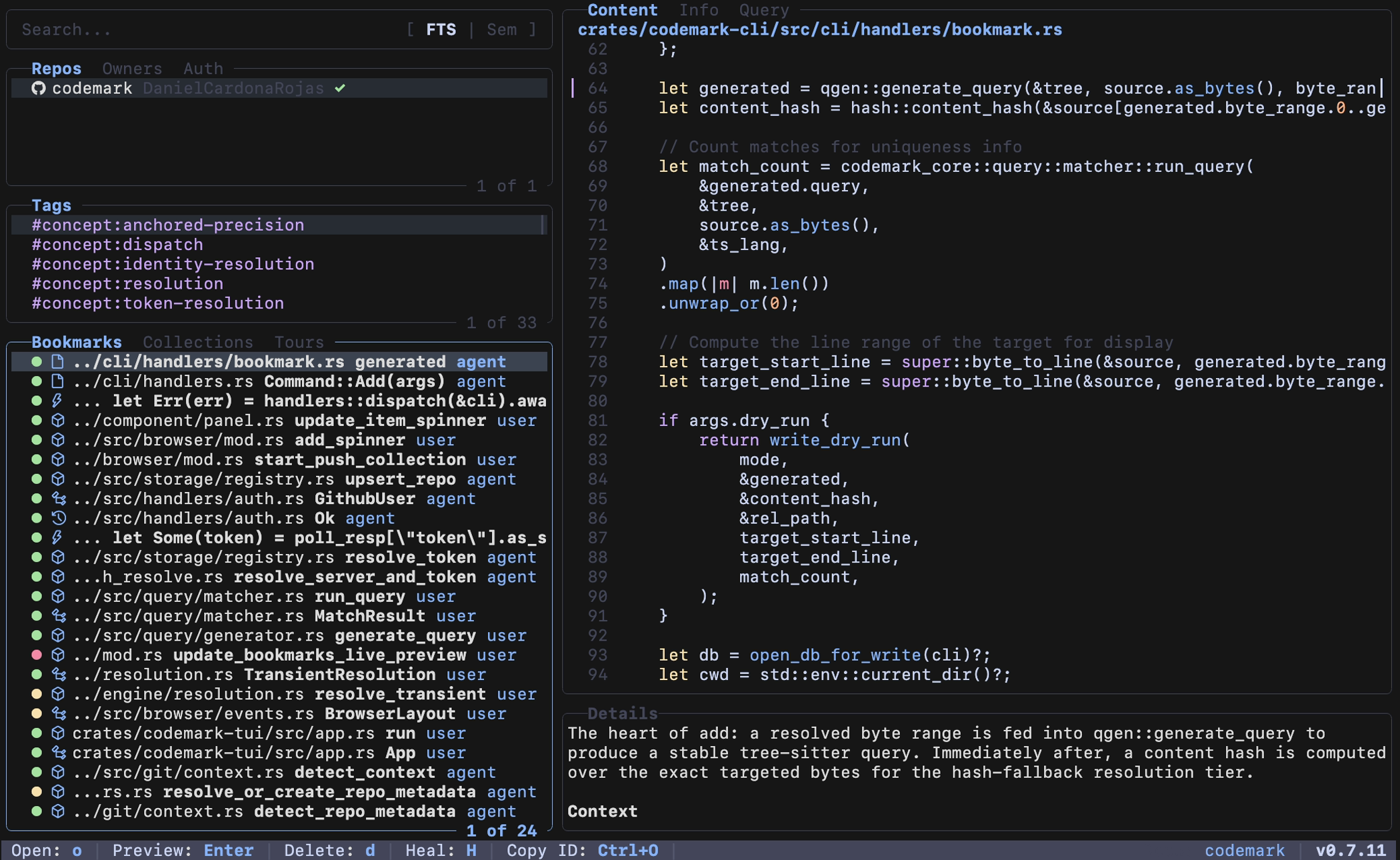Click the lightning icon on handlers::dispatch row

(58, 401)
